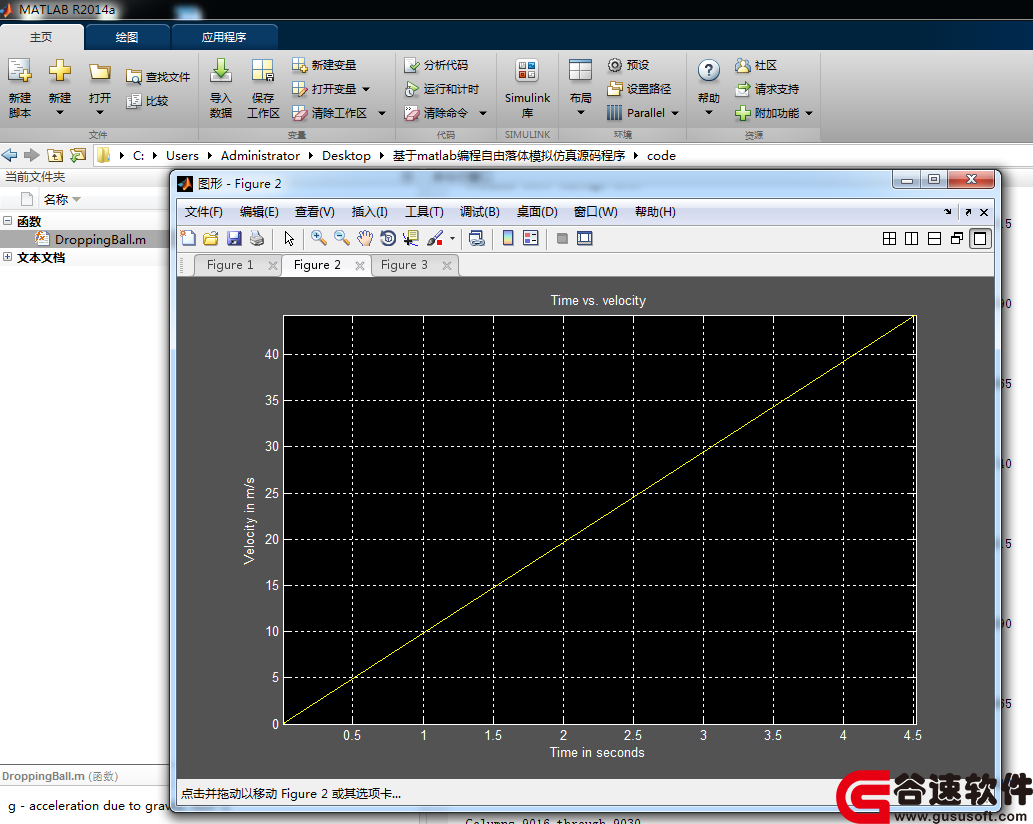
Task: Toggle the Brush data tool
Action: click(435, 238)
